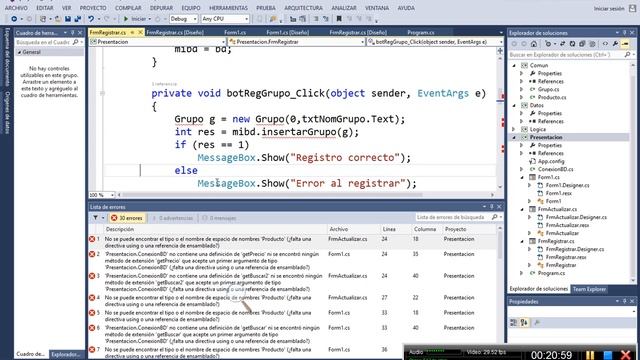The height and width of the screenshot is (360, 640).
Task: Click the search magnifier in Solution Explorer
Action: (x=627, y=54)
